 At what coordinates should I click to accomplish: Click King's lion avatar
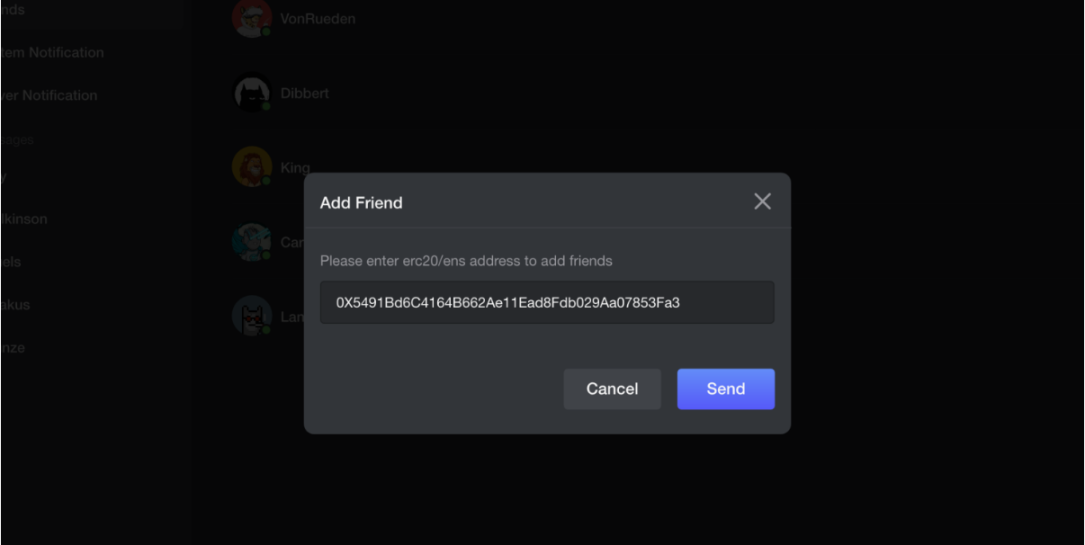click(251, 167)
